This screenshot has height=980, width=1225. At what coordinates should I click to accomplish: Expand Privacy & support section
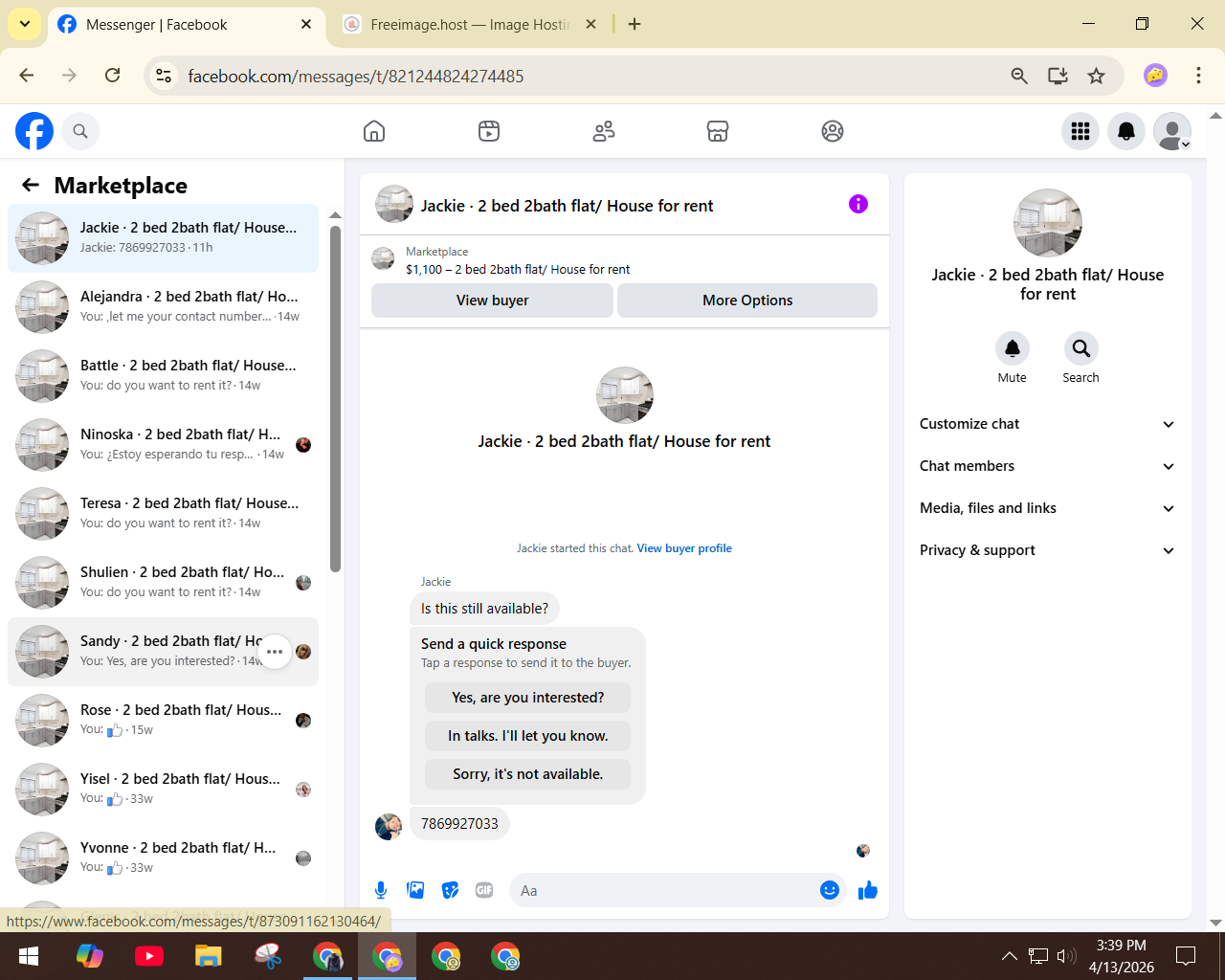1048,550
